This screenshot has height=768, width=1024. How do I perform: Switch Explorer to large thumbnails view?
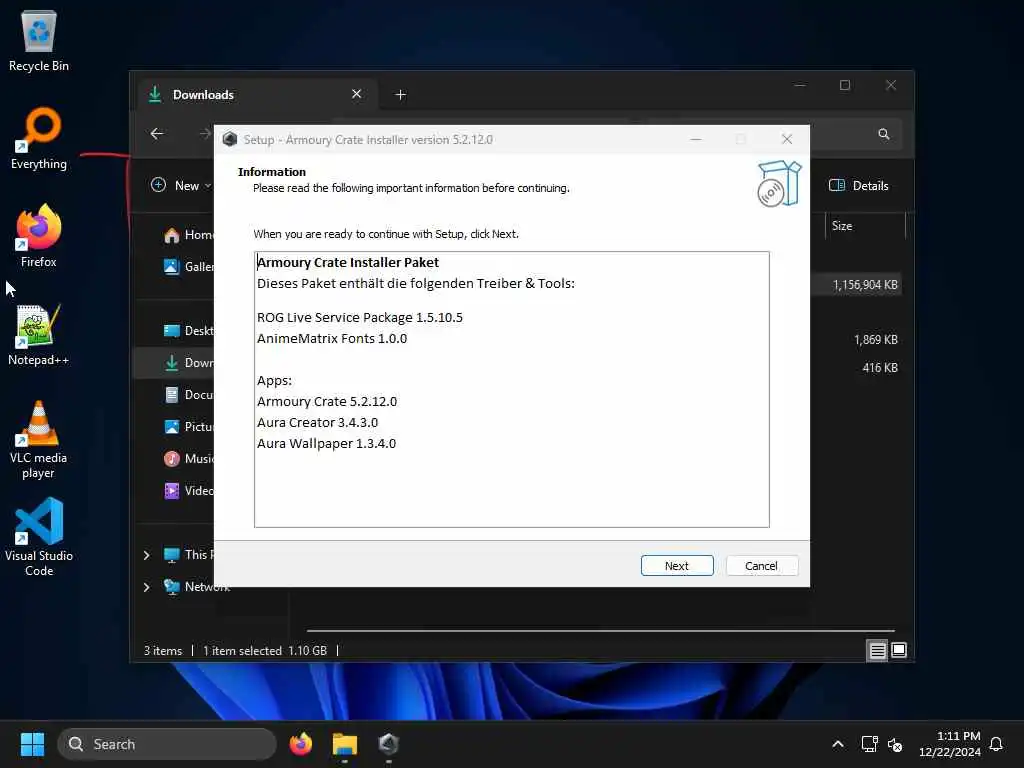point(899,650)
